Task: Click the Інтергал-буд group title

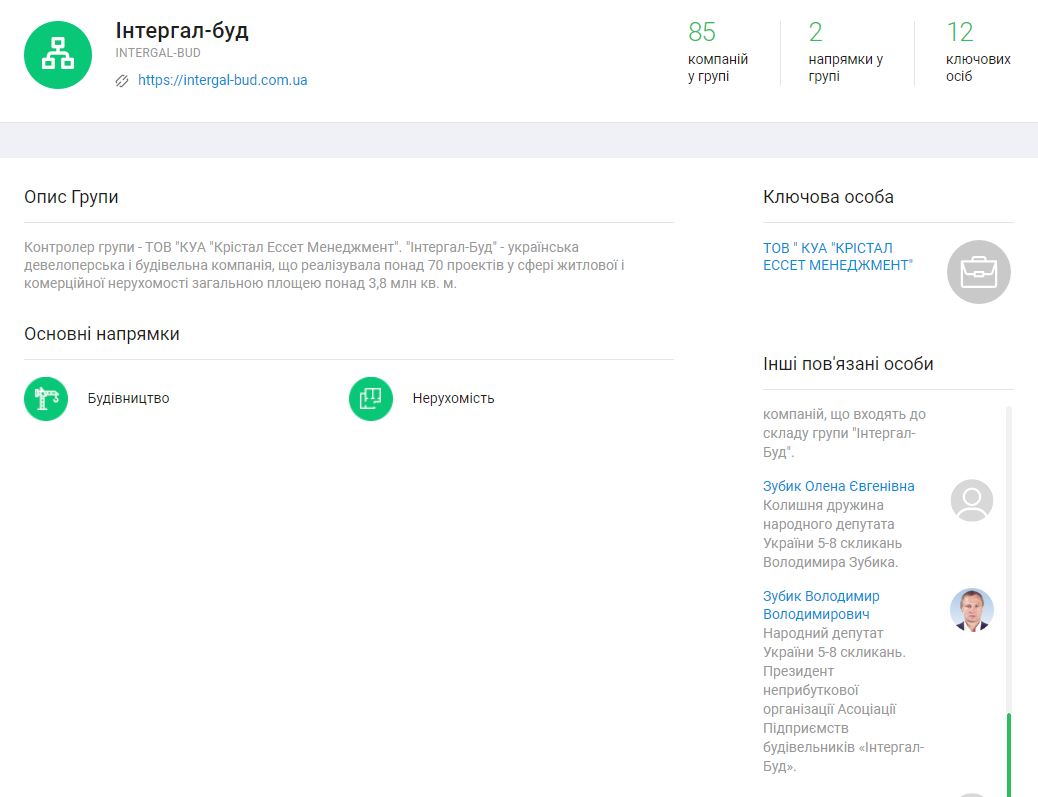Action: [x=182, y=31]
